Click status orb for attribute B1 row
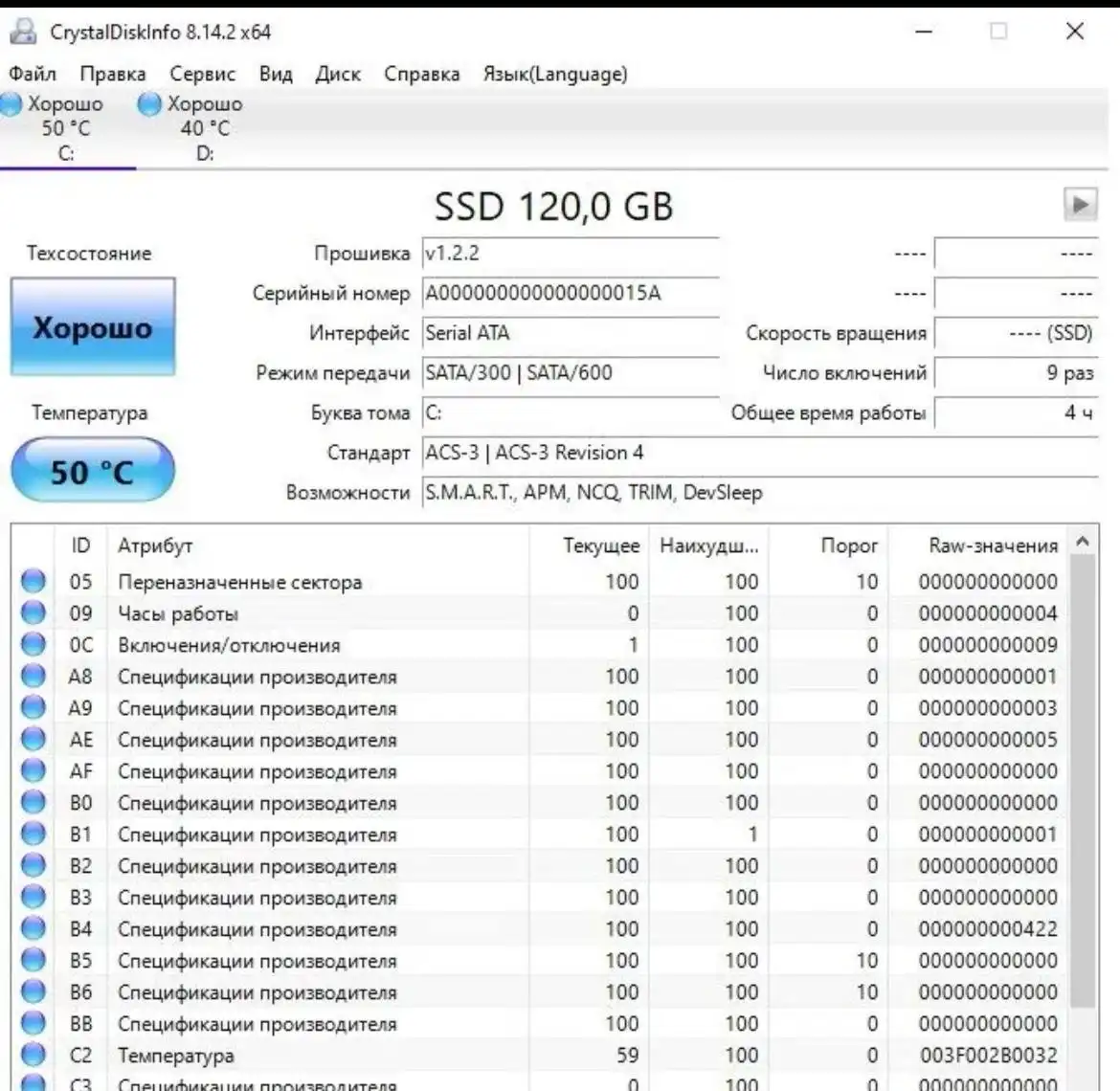Image resolution: width=1120 pixels, height=1091 pixels. pos(34,834)
